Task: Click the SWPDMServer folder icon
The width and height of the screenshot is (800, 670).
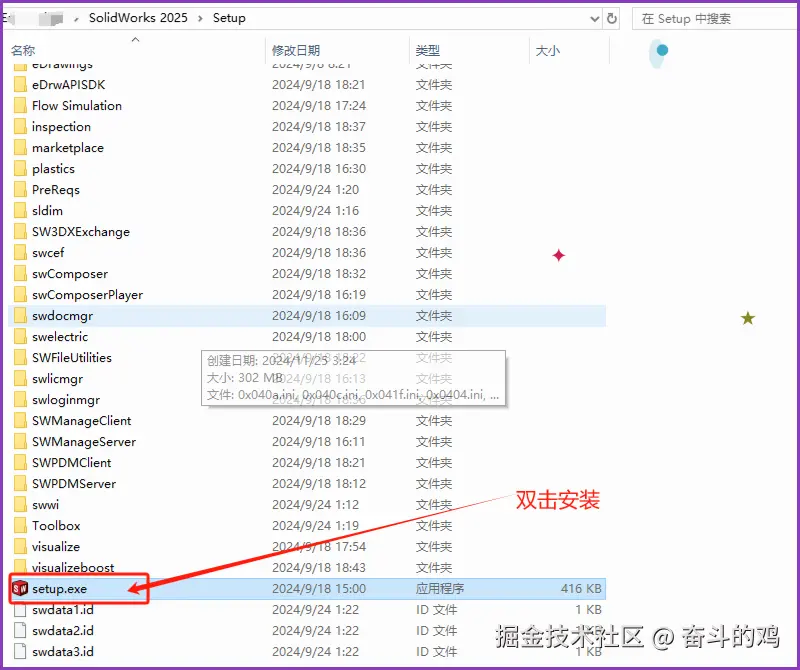Action: tap(20, 483)
